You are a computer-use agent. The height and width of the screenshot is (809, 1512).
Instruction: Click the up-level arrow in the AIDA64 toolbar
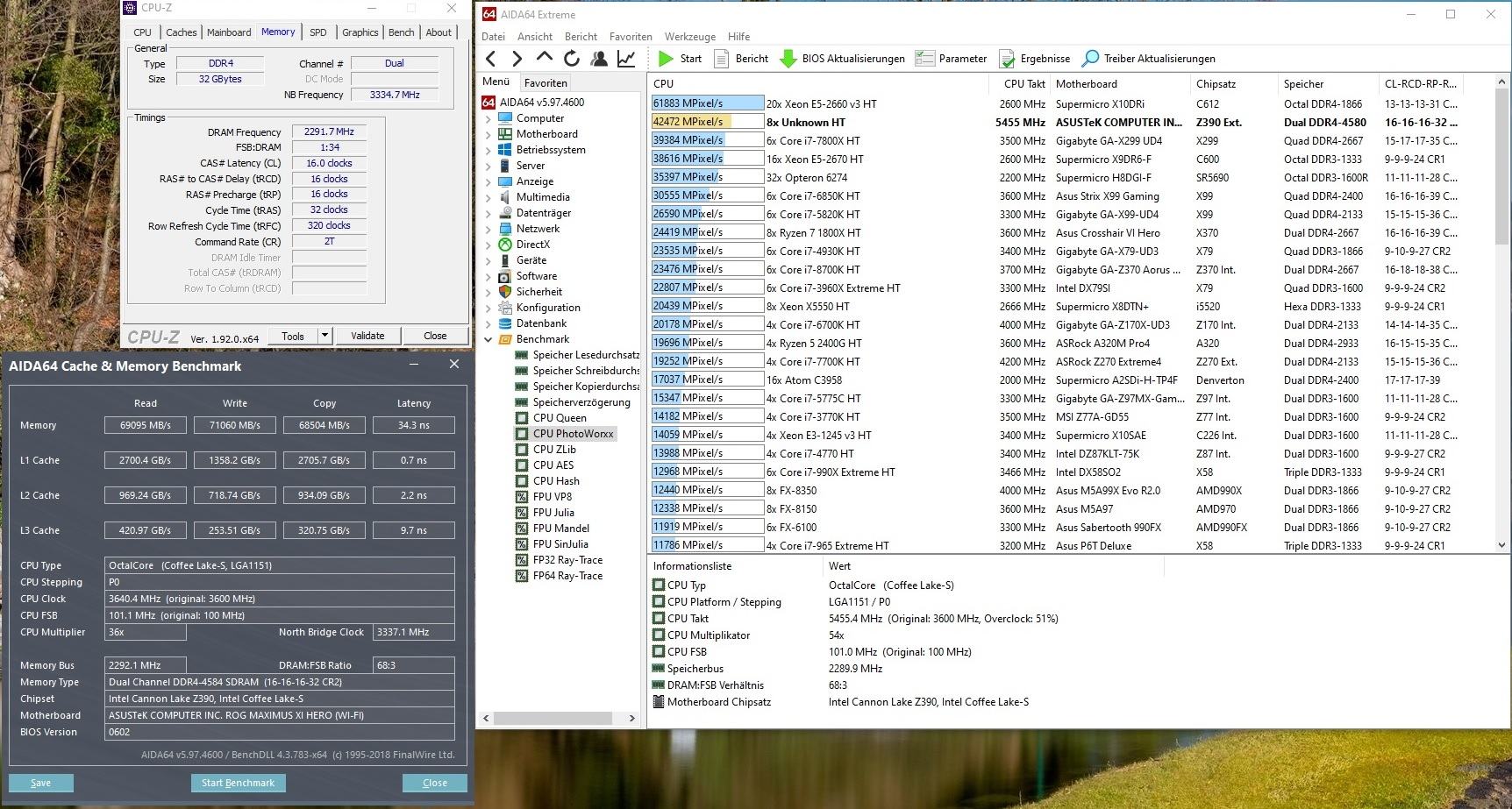coord(545,58)
